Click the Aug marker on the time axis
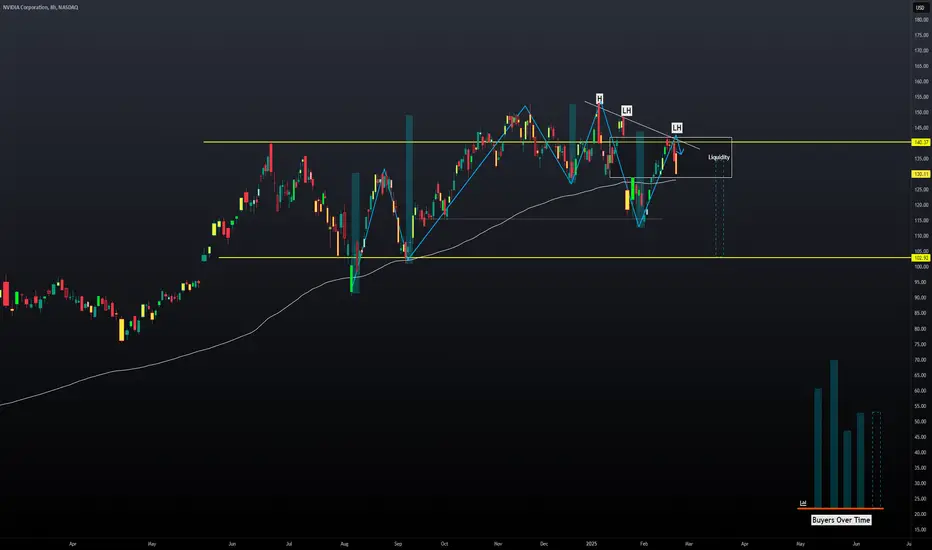This screenshot has height=550, width=932. pyautogui.click(x=344, y=543)
